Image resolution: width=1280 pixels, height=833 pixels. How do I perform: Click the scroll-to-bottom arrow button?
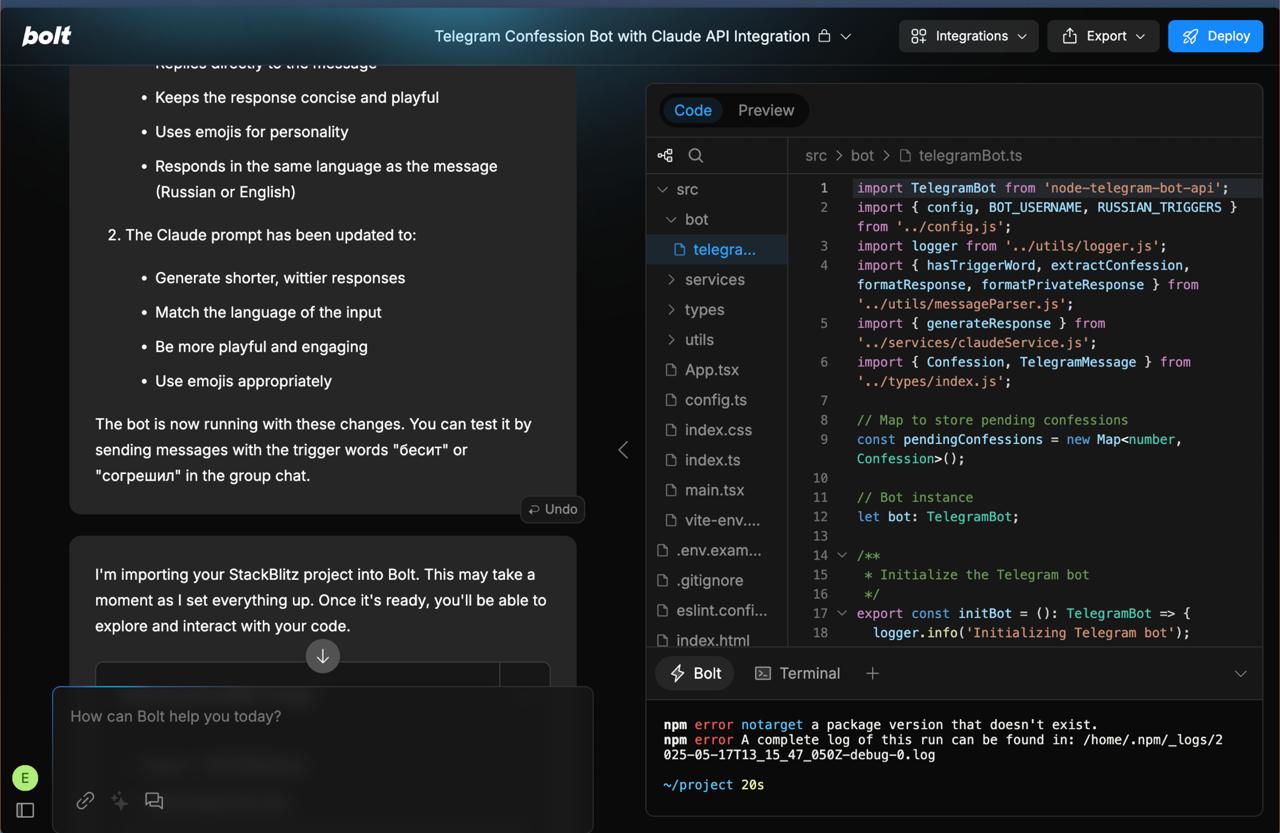(x=323, y=656)
